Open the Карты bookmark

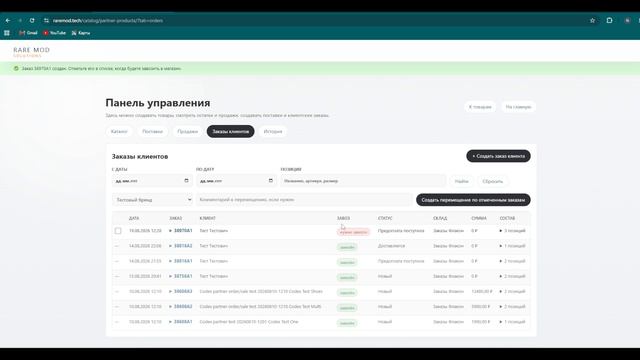(x=81, y=33)
